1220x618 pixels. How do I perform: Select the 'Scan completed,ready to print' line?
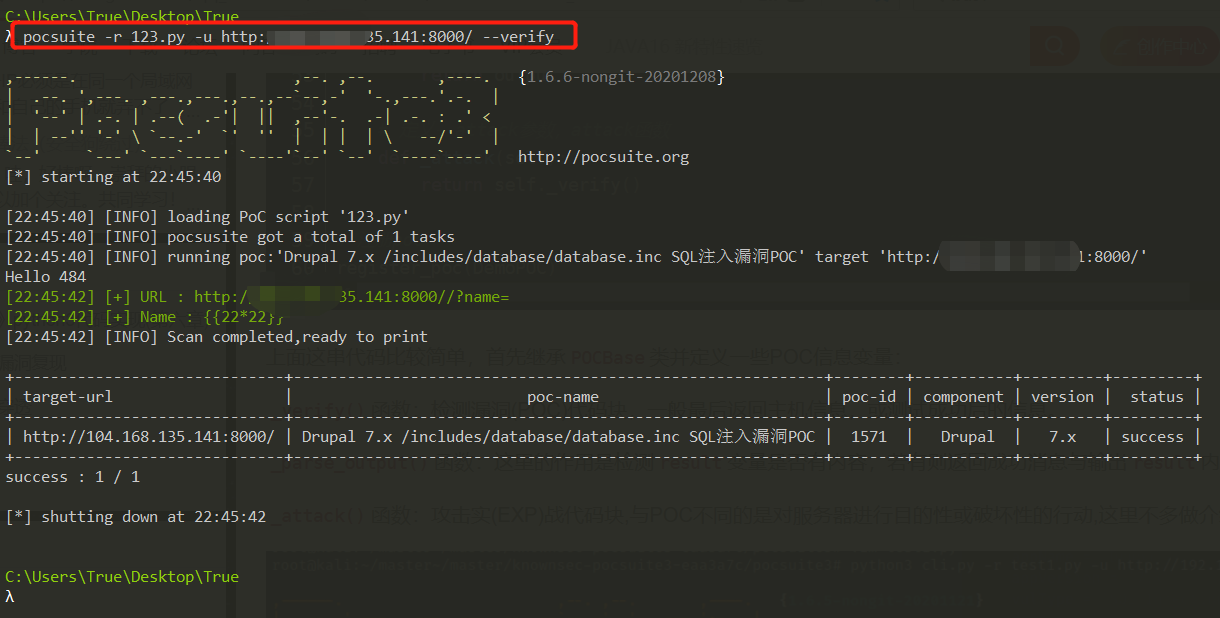[x=216, y=337]
